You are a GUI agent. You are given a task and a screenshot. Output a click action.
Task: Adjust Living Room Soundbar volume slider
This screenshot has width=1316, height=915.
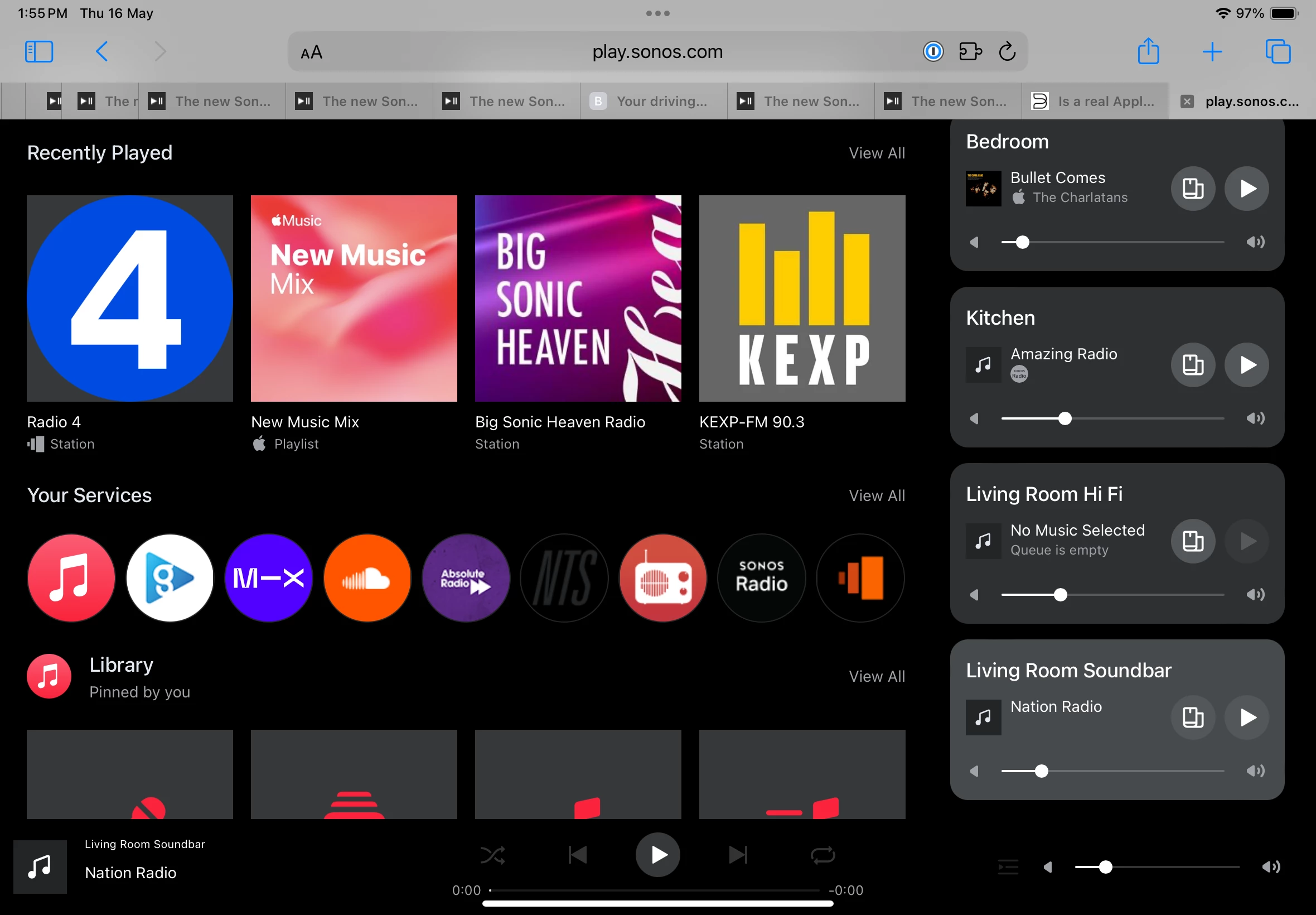coord(1112,771)
